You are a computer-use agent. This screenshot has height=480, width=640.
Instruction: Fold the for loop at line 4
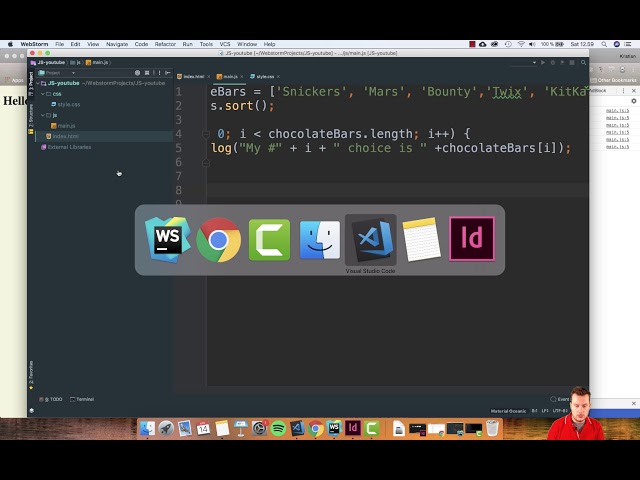click(206, 134)
